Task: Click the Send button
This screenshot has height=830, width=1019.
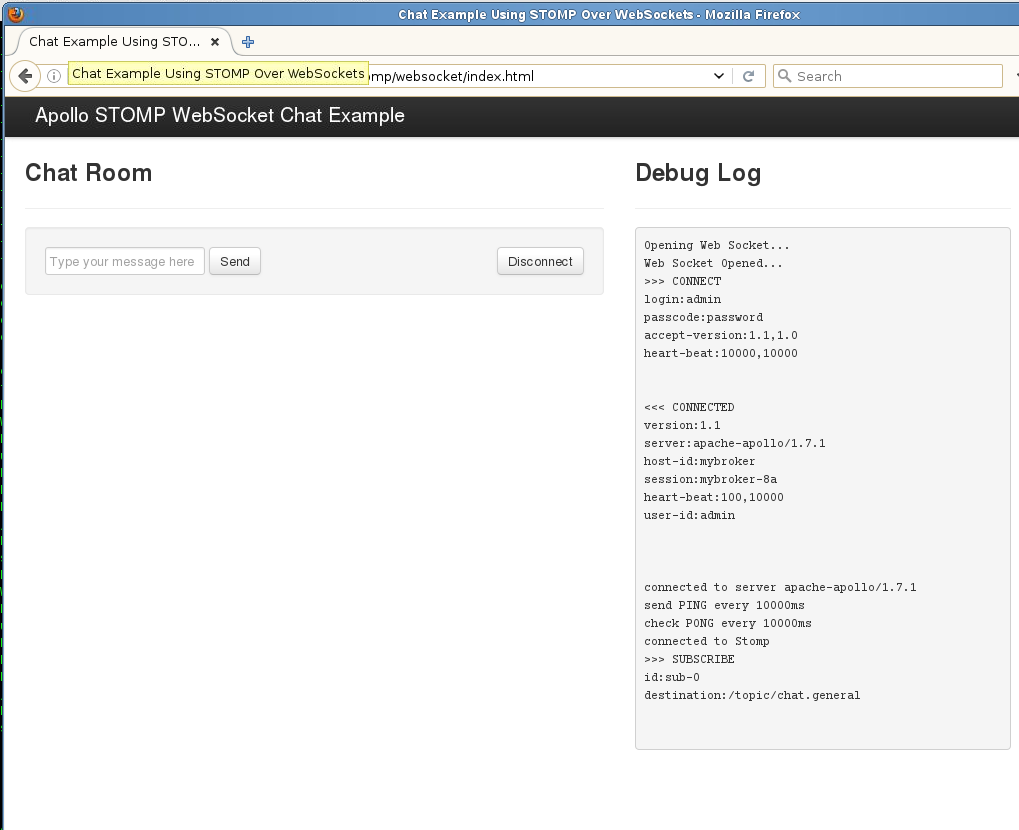Action: [235, 261]
